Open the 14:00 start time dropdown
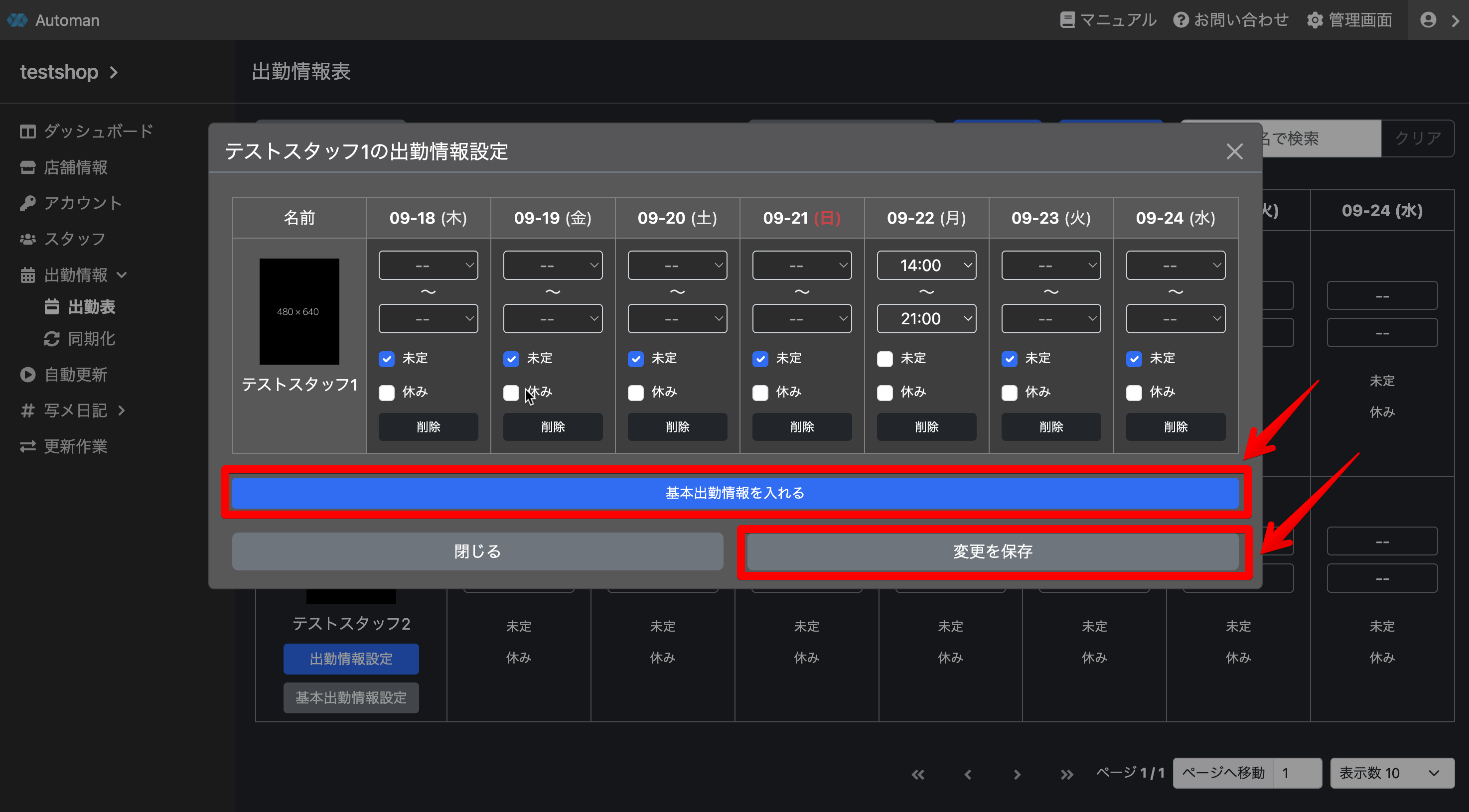This screenshot has width=1469, height=812. 926,265
